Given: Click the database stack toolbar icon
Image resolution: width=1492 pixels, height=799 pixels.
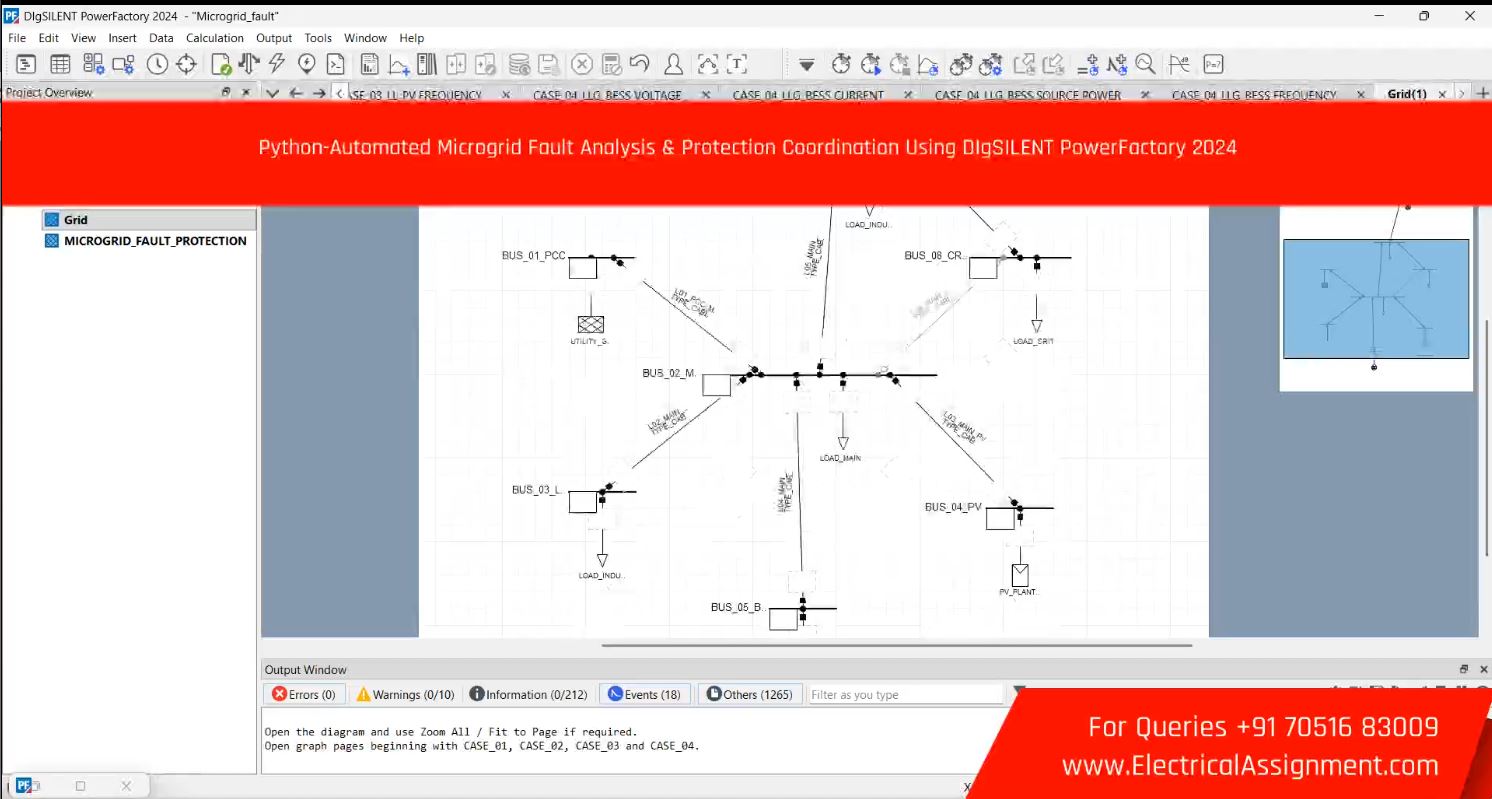Looking at the screenshot, I should tap(519, 64).
